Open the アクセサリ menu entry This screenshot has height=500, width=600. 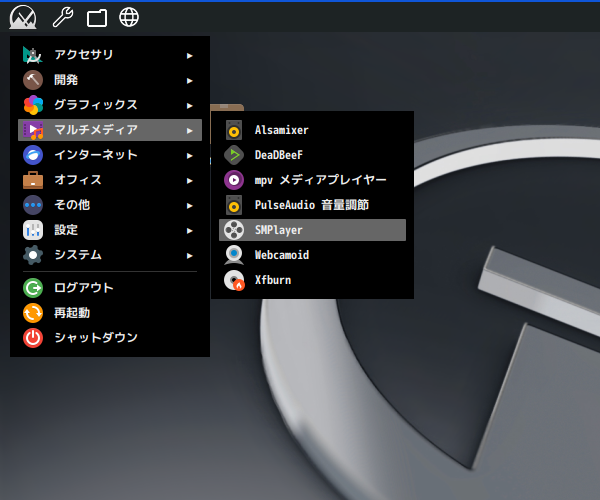(x=110, y=55)
